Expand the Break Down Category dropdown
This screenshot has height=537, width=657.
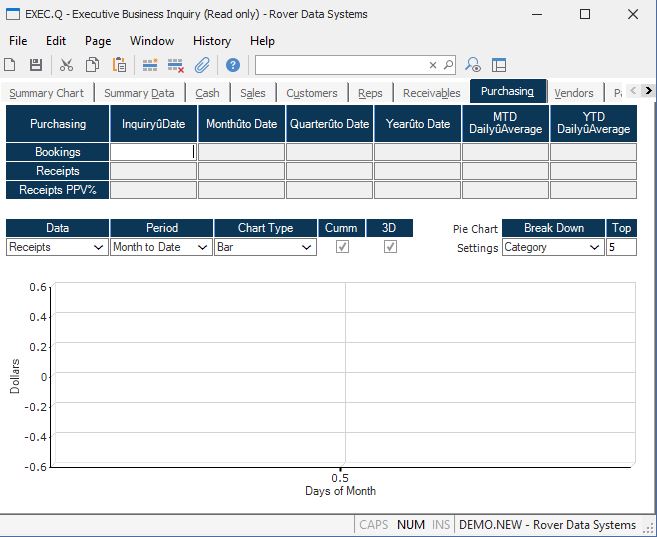[594, 247]
